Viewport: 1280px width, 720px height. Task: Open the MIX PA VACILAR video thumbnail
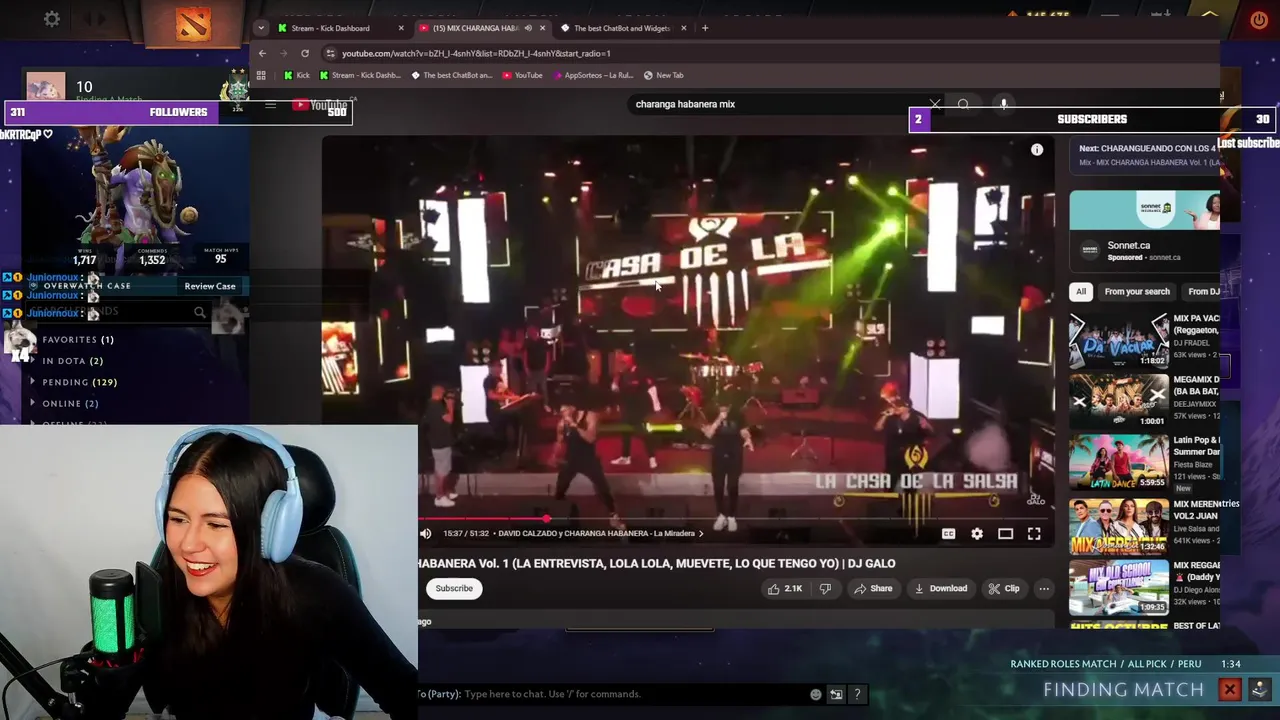point(1119,340)
